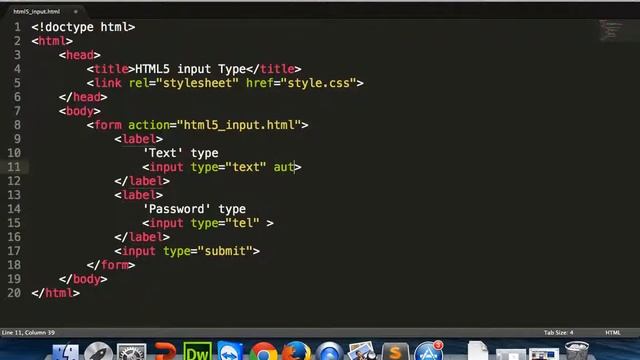Image resolution: width=640 pixels, height=360 pixels.
Task: Click line number 20 in the gutter
Action: 14,293
